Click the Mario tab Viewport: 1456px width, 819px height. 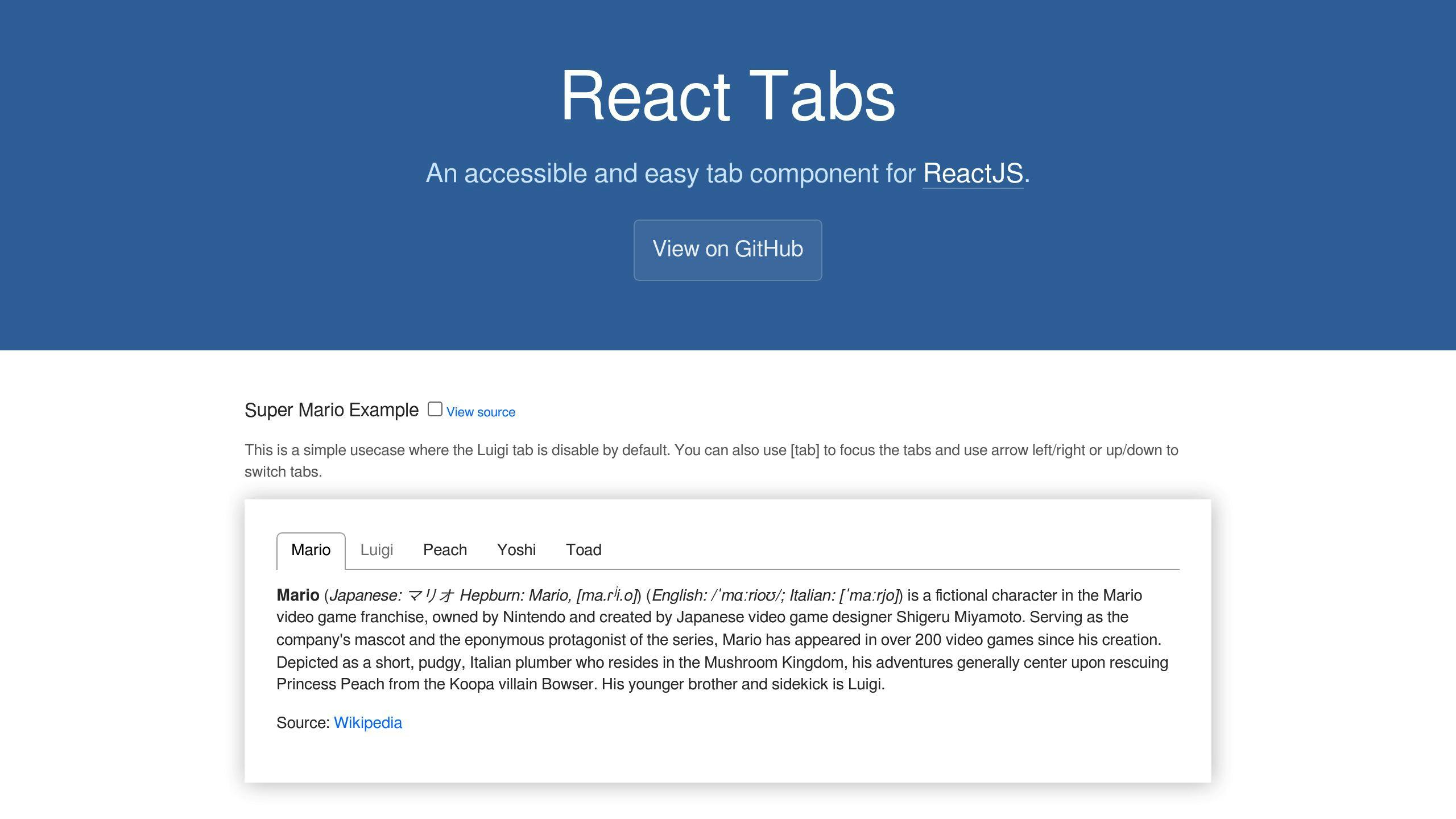coord(311,549)
